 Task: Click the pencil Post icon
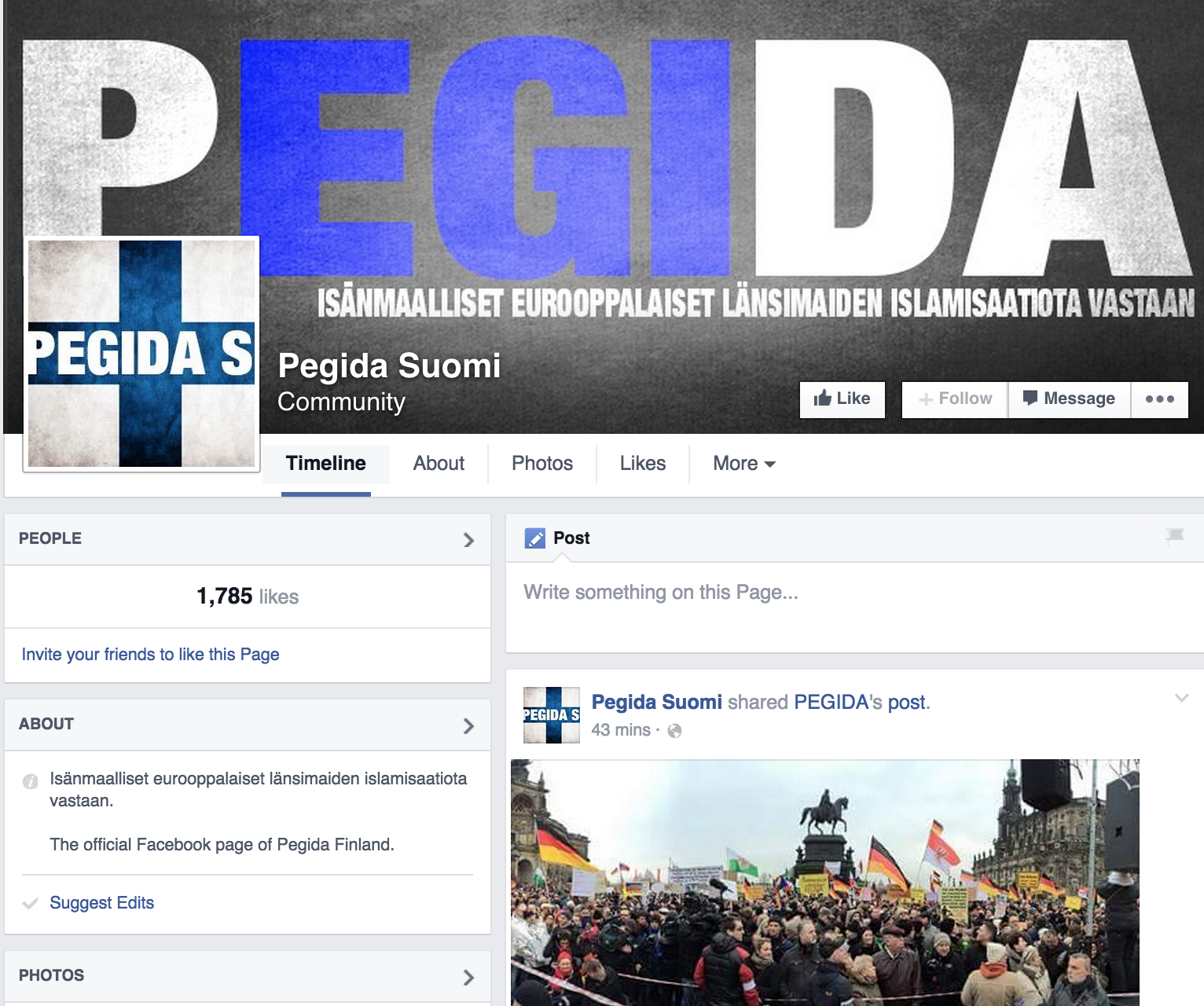click(x=535, y=538)
